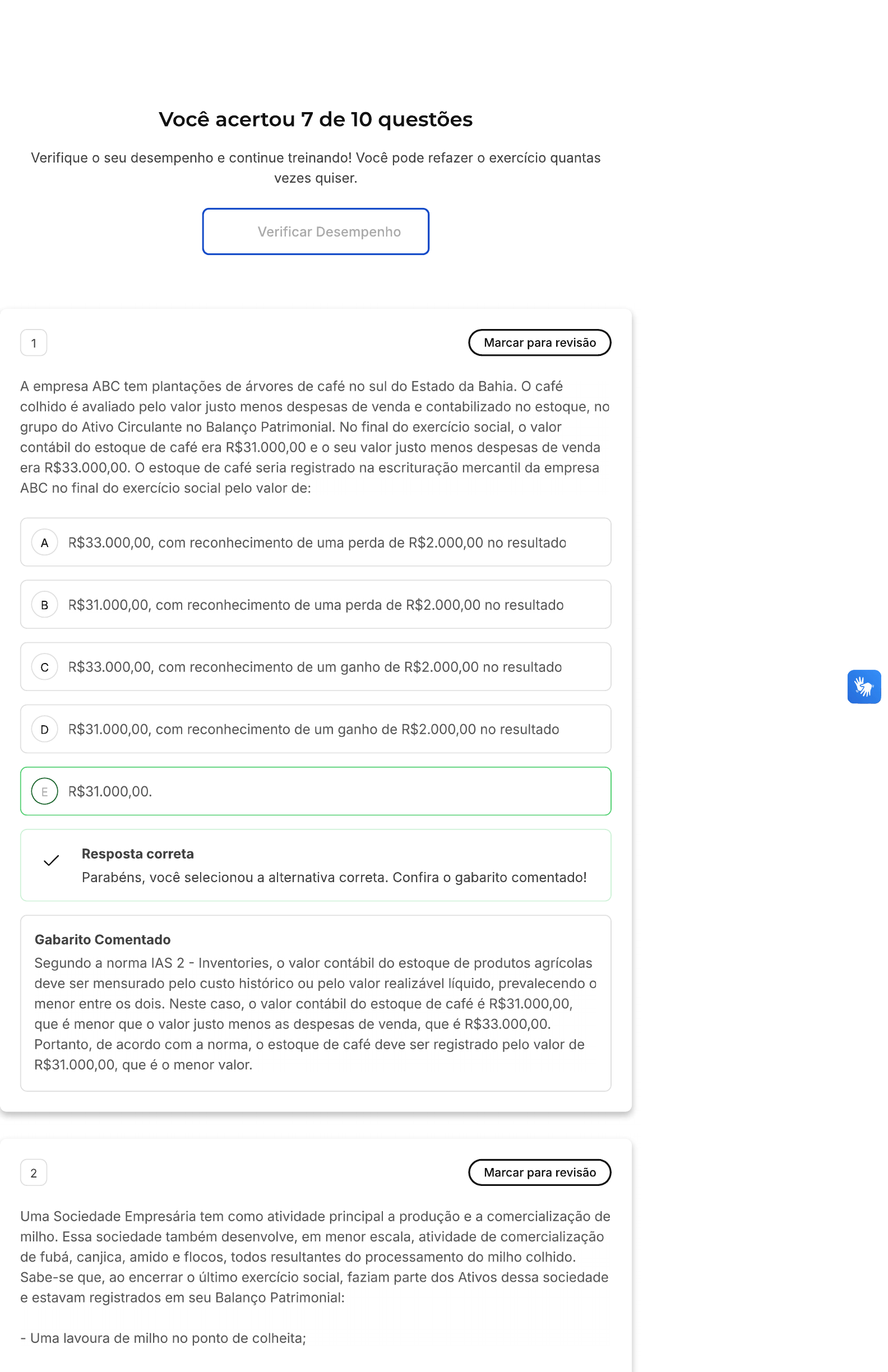Click the empresa ABC question statement text
888x1372 pixels.
point(315,437)
